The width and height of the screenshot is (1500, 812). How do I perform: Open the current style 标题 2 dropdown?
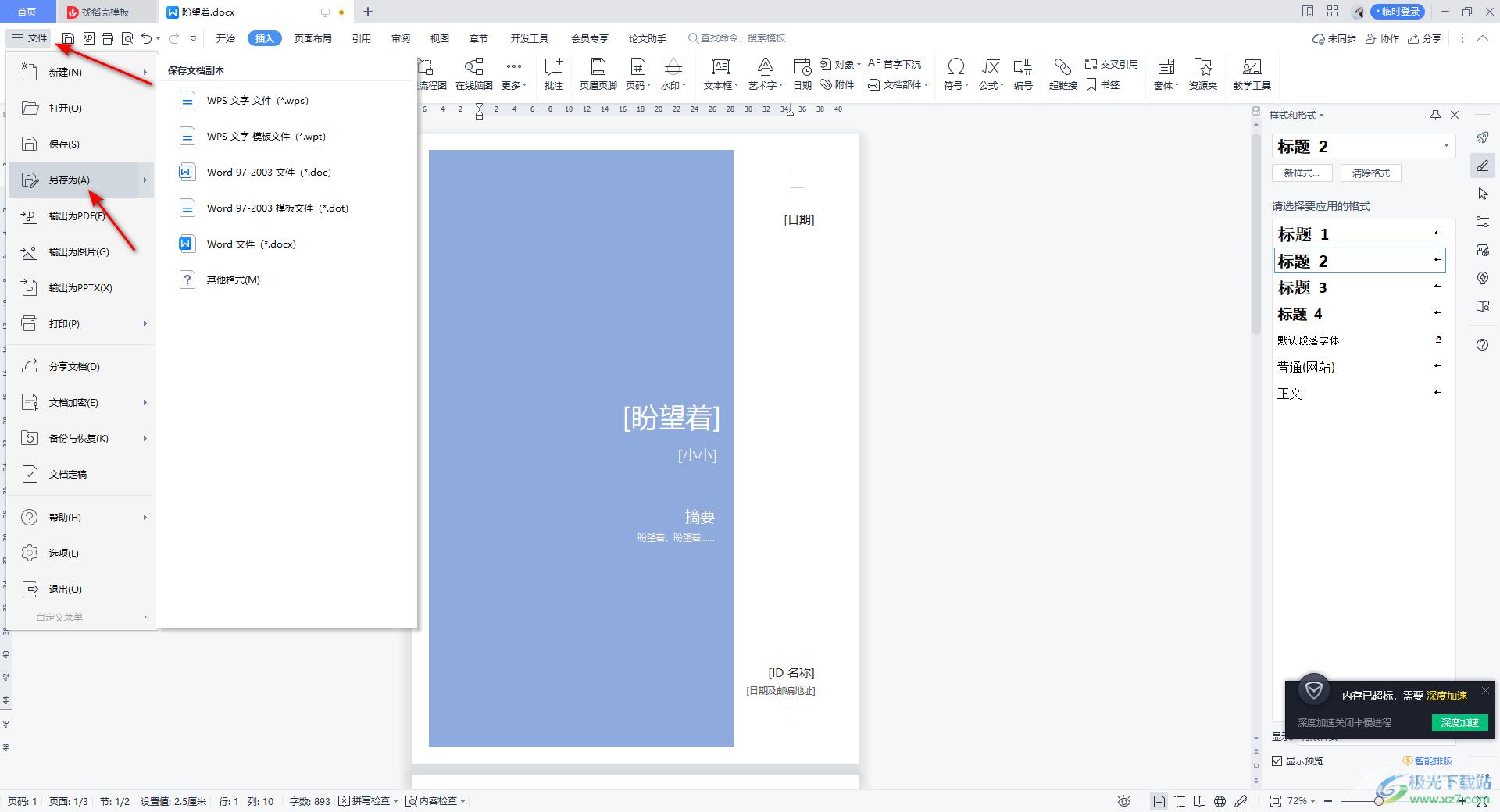coord(1446,146)
